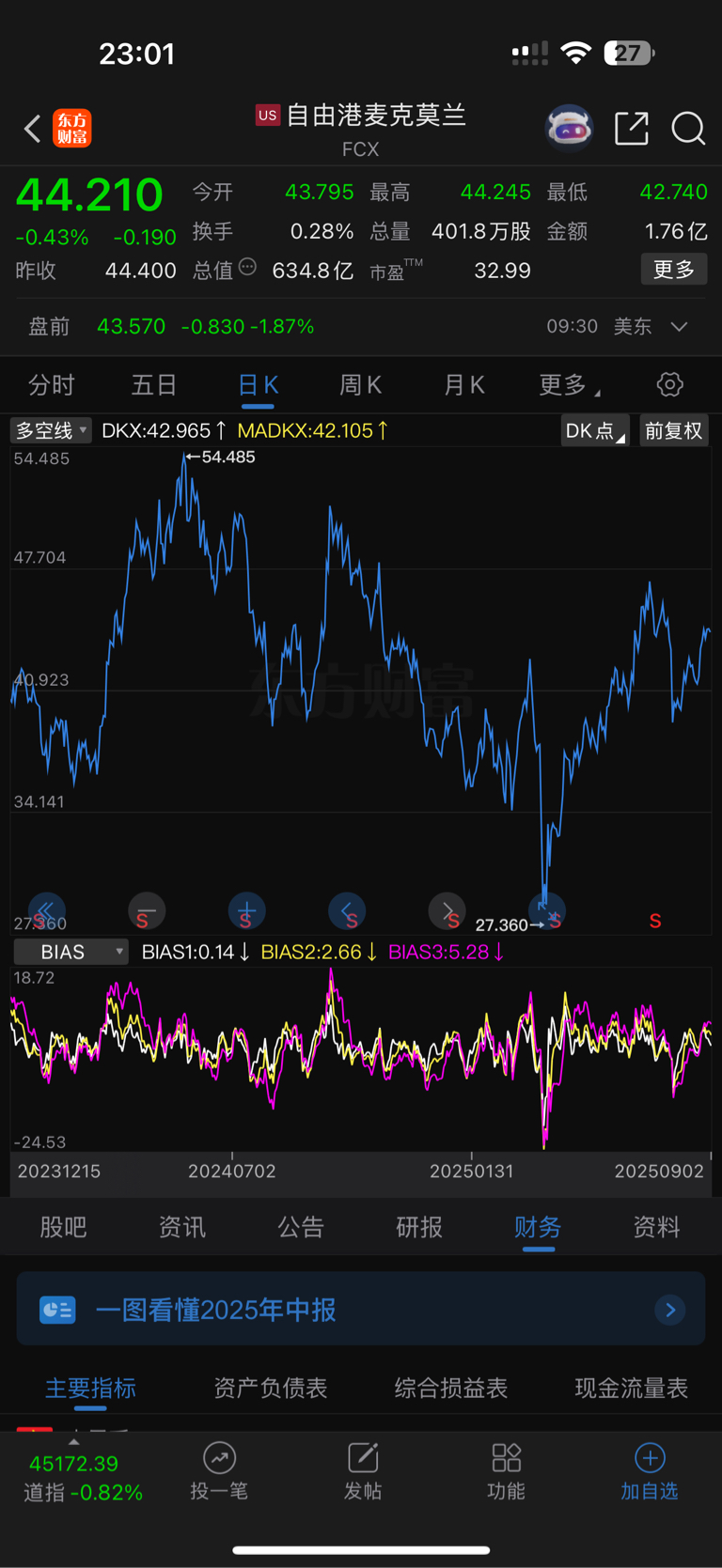Open the 资料 tab

[656, 1227]
